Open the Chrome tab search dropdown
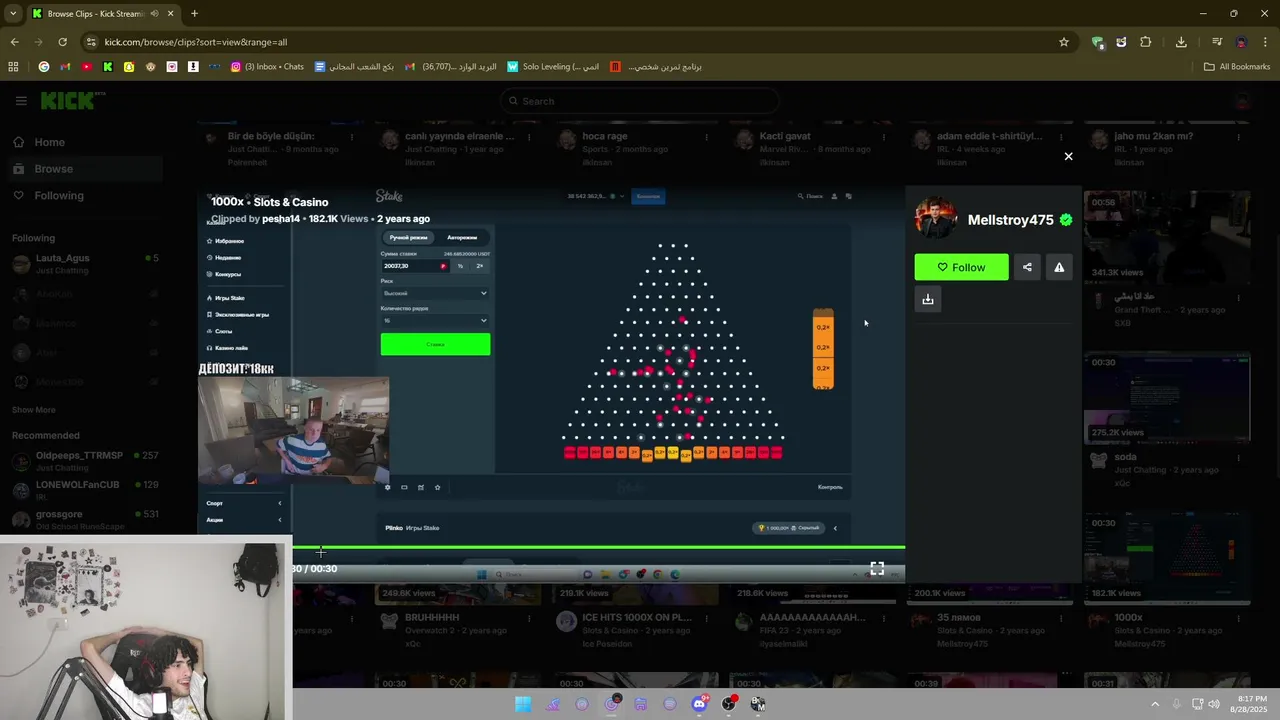This screenshot has height=720, width=1280. [x=13, y=14]
